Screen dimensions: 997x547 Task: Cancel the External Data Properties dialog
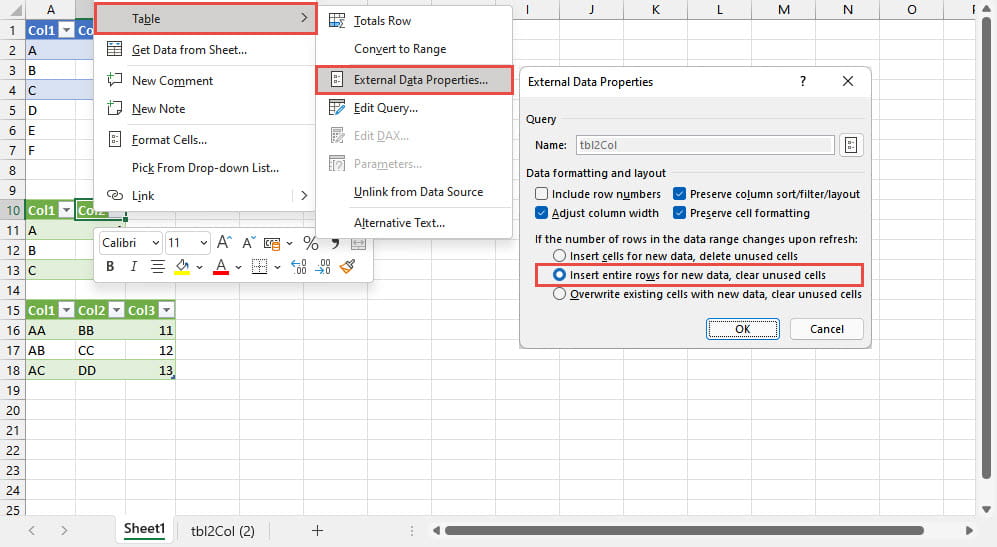826,329
